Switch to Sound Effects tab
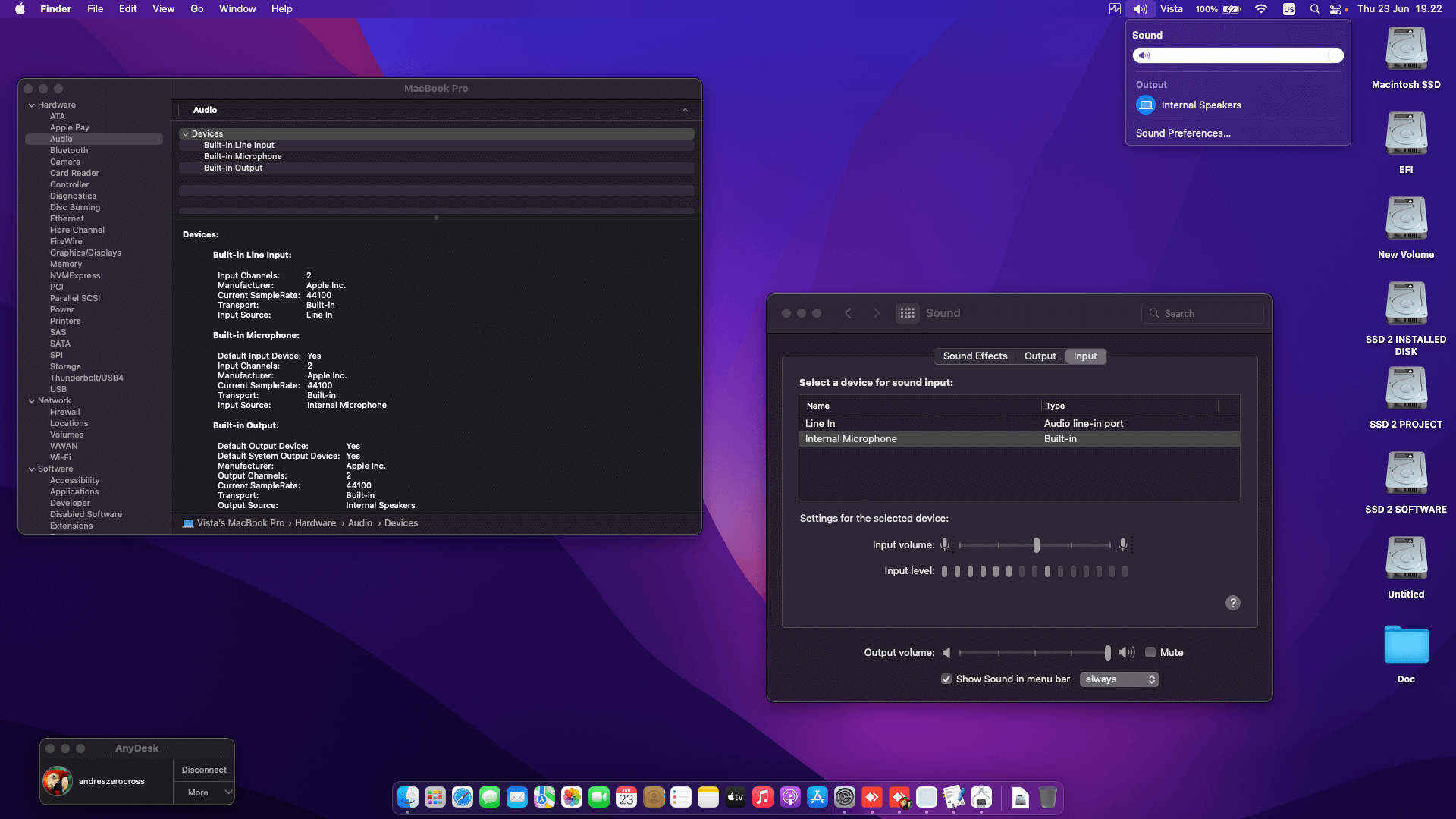1456x819 pixels. (x=975, y=356)
